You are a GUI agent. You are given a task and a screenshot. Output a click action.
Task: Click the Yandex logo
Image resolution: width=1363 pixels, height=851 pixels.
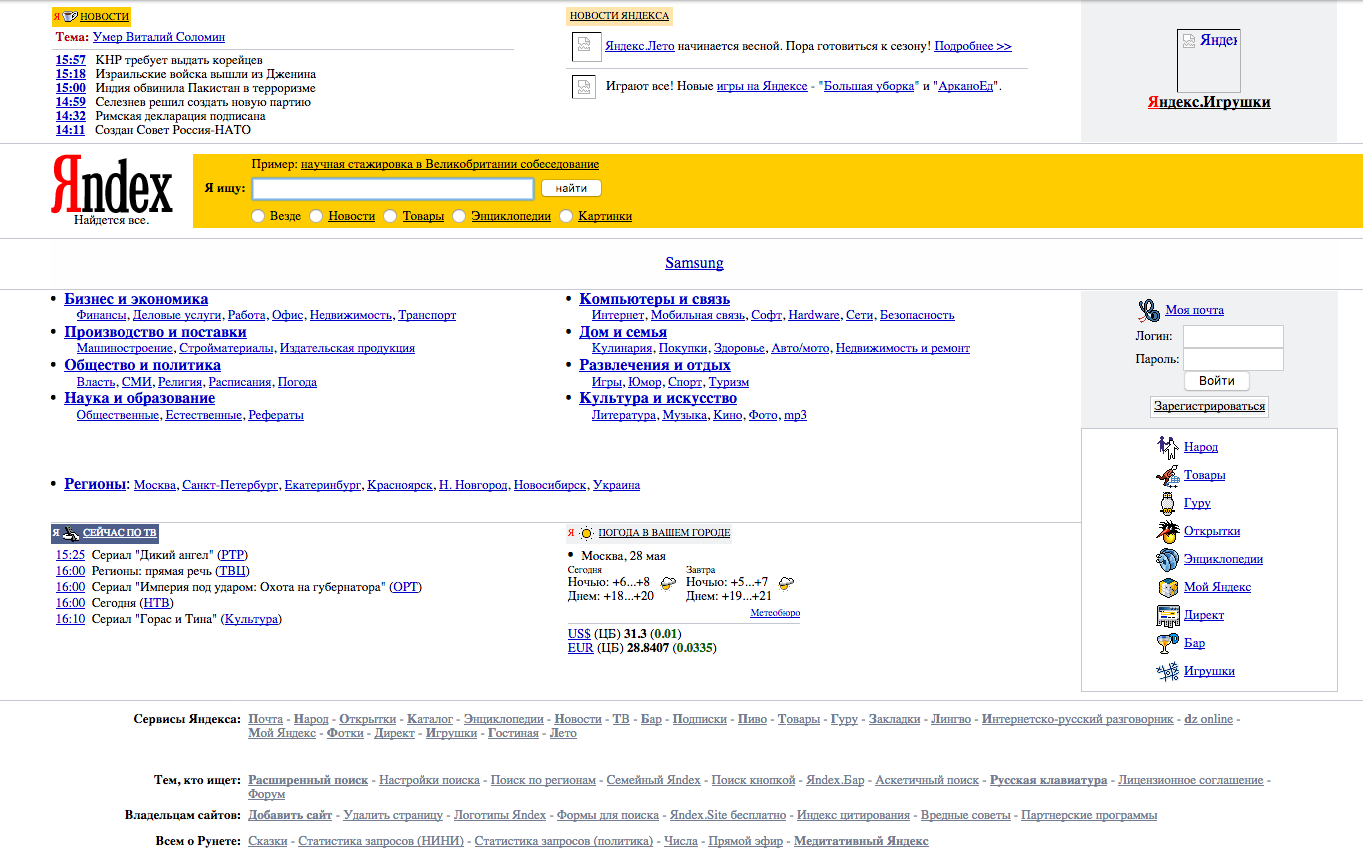coord(112,185)
